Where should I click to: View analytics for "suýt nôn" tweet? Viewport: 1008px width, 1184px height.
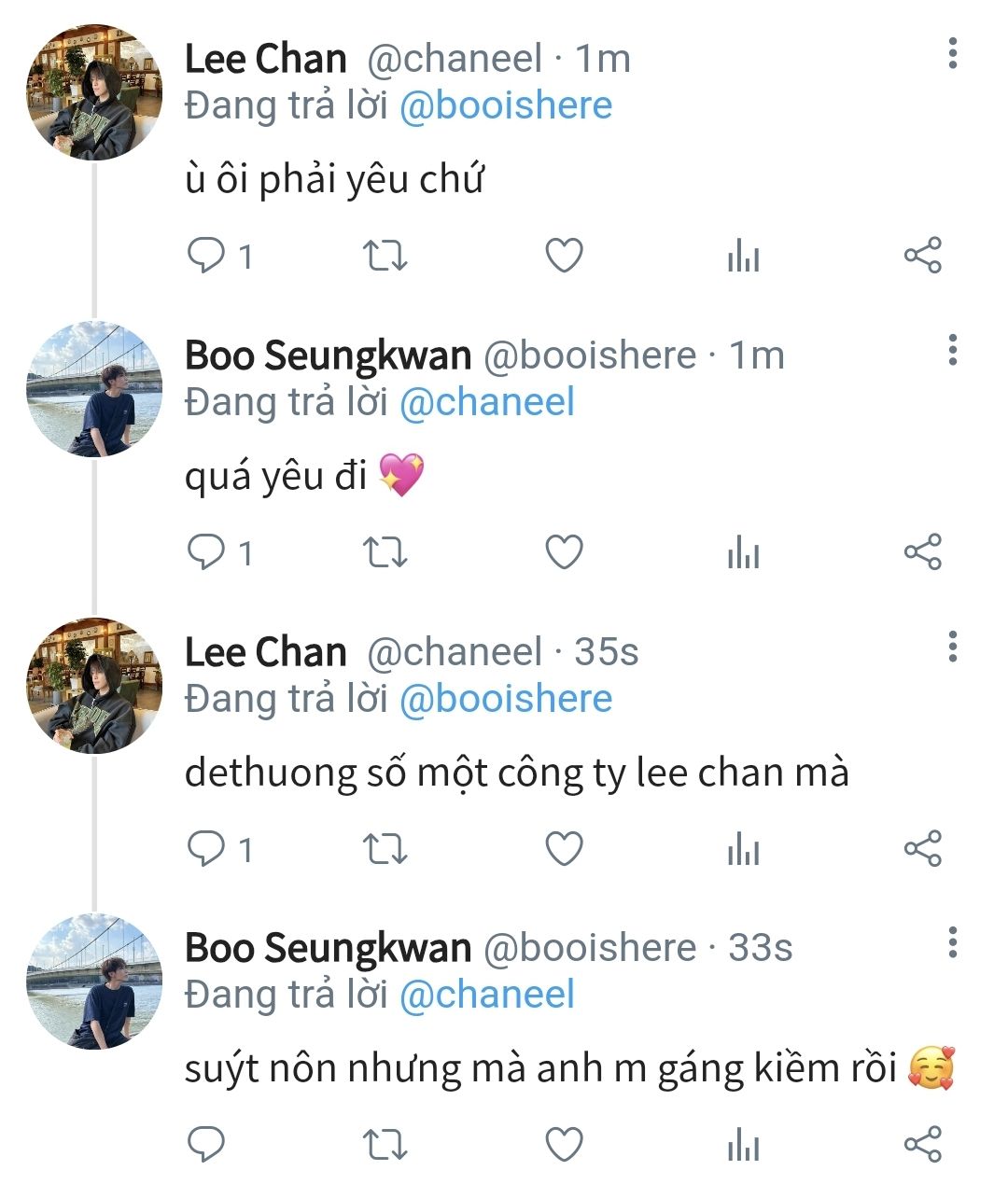pyautogui.click(x=743, y=1144)
